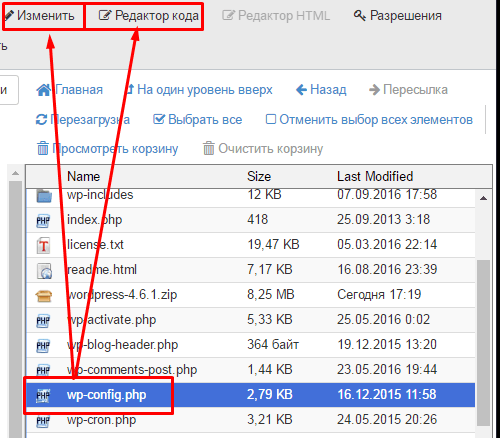Click the wp-includes folder icon
Image resolution: width=500 pixels, height=438 pixels.
tap(44, 196)
